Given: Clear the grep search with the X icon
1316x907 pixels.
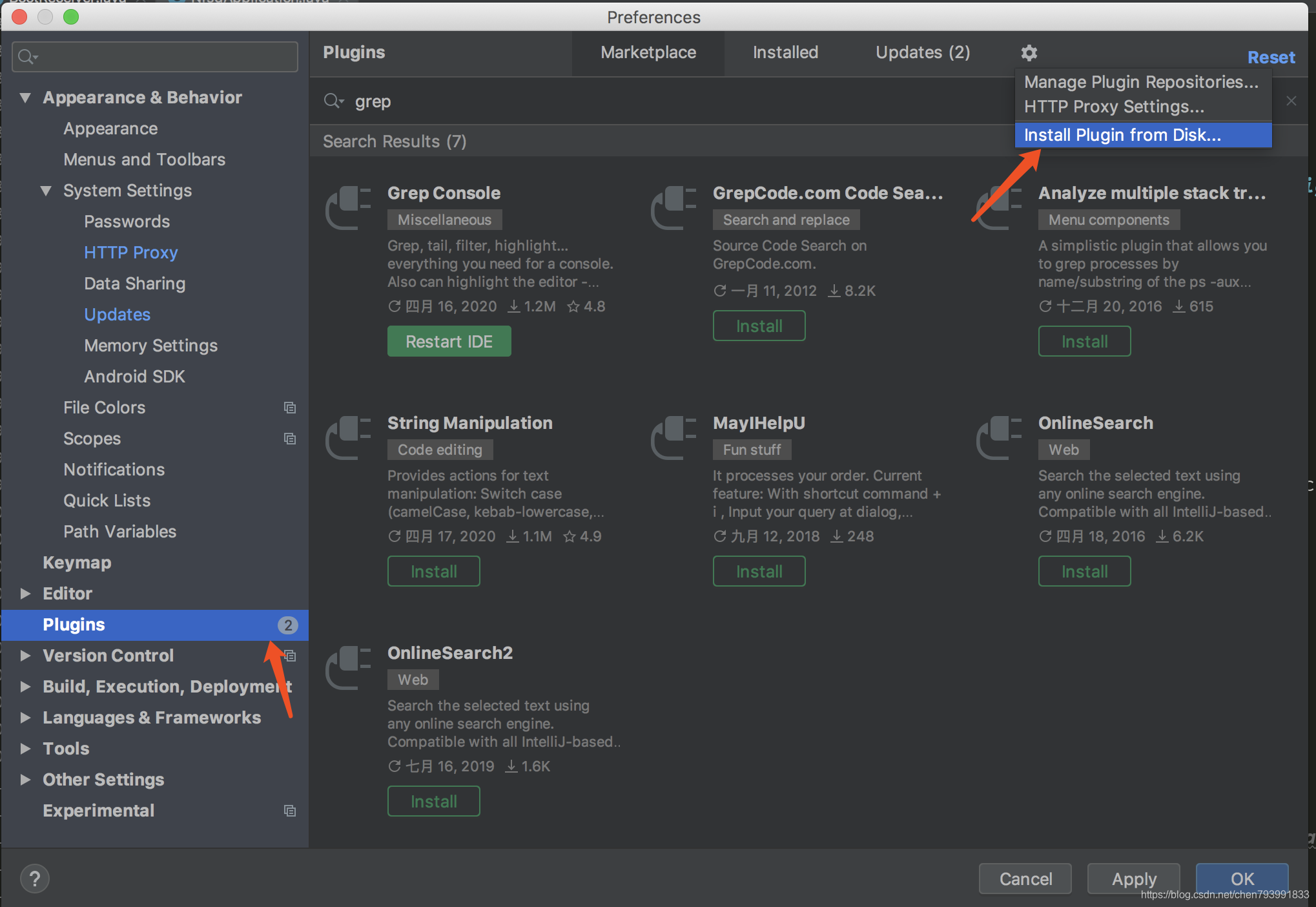Looking at the screenshot, I should click(x=1291, y=101).
